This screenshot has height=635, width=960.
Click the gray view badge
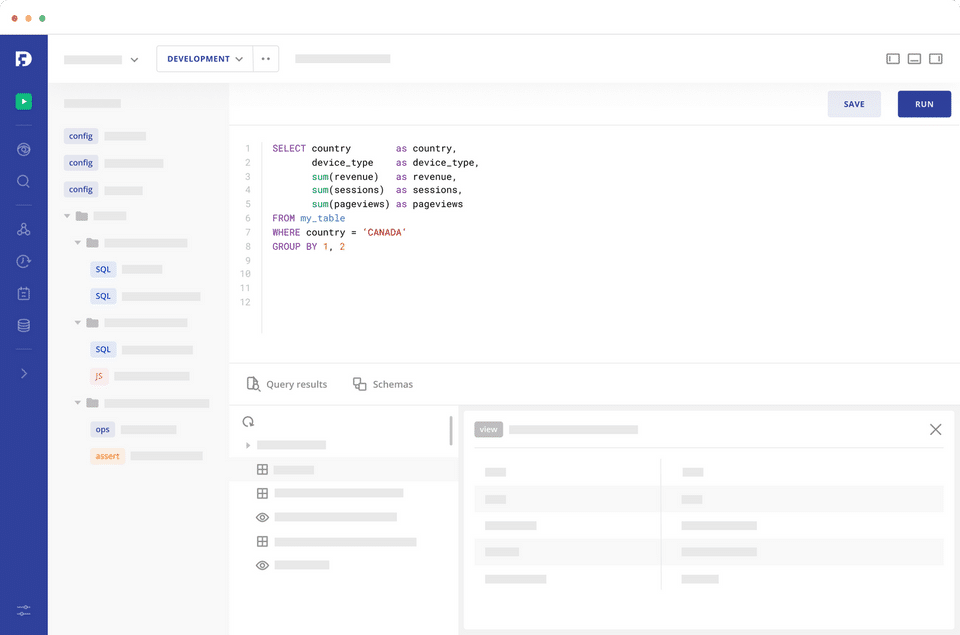pos(489,429)
